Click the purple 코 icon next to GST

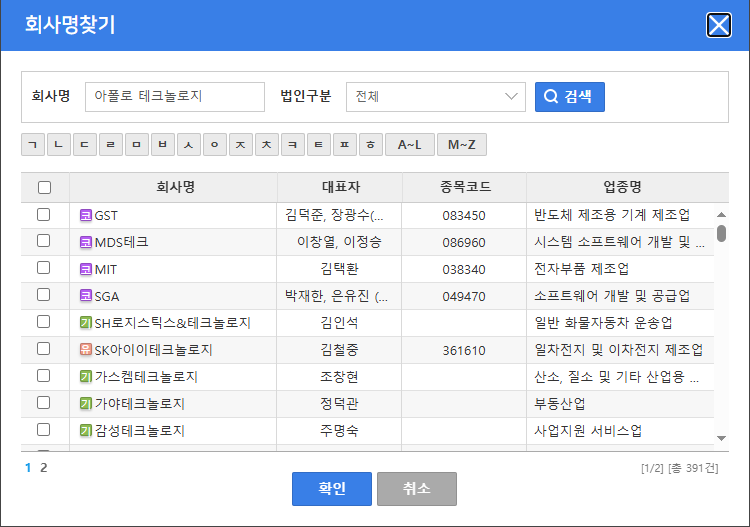[x=86, y=215]
